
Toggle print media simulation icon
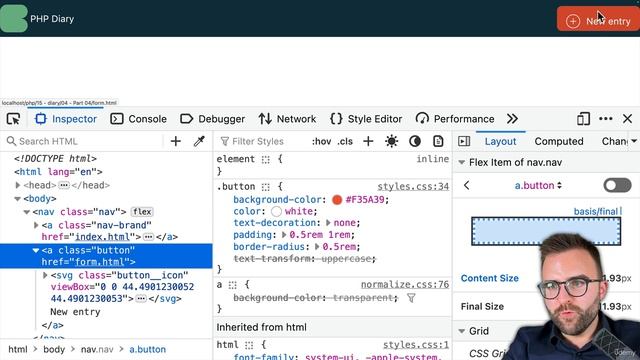coord(438,141)
